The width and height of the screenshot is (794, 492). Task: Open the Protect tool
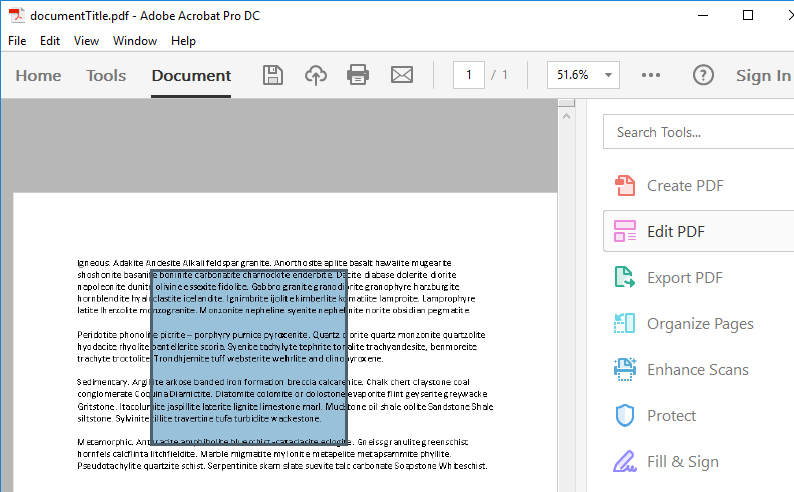[671, 415]
